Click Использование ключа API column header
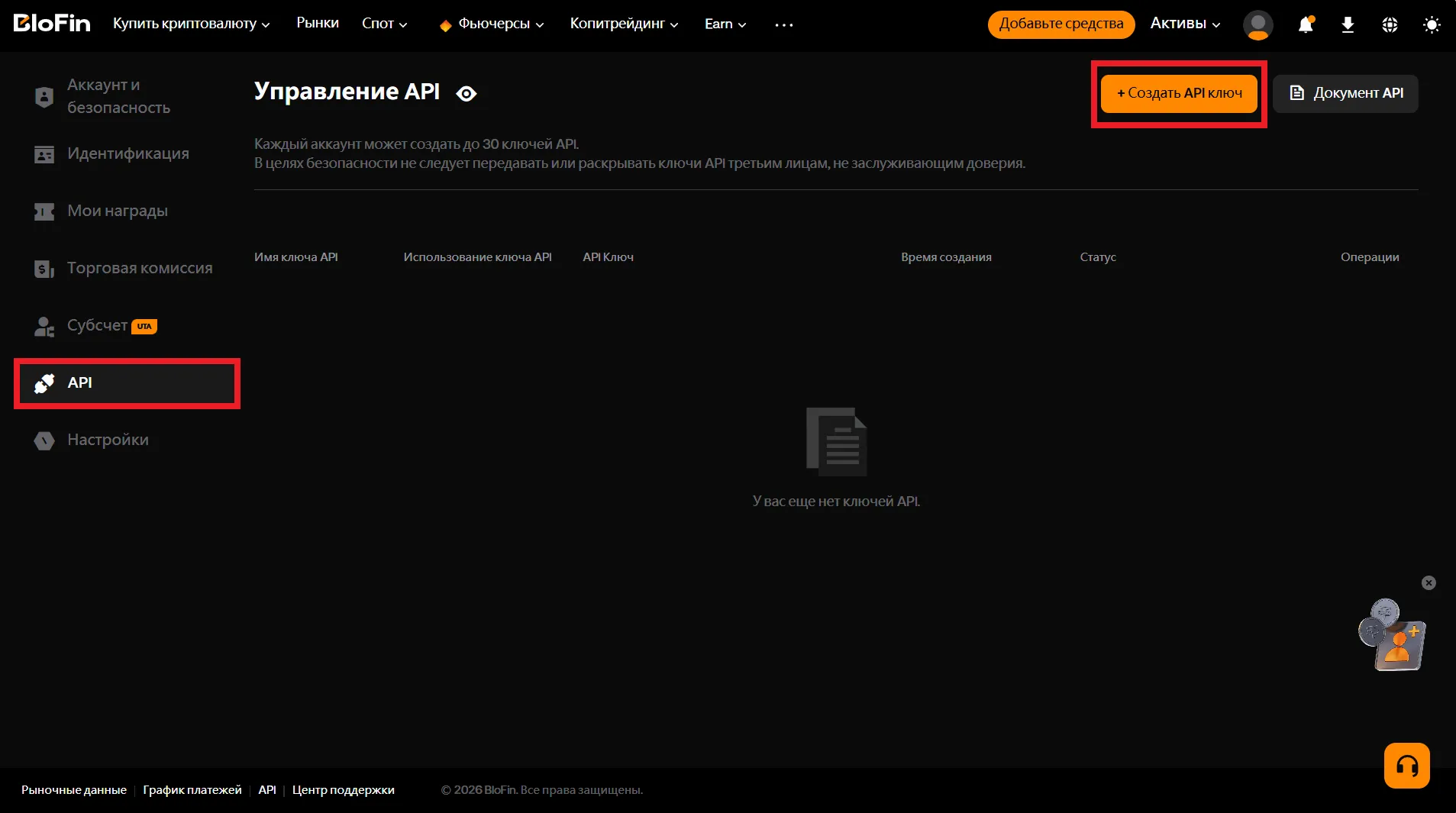This screenshot has width=1456, height=813. click(478, 257)
